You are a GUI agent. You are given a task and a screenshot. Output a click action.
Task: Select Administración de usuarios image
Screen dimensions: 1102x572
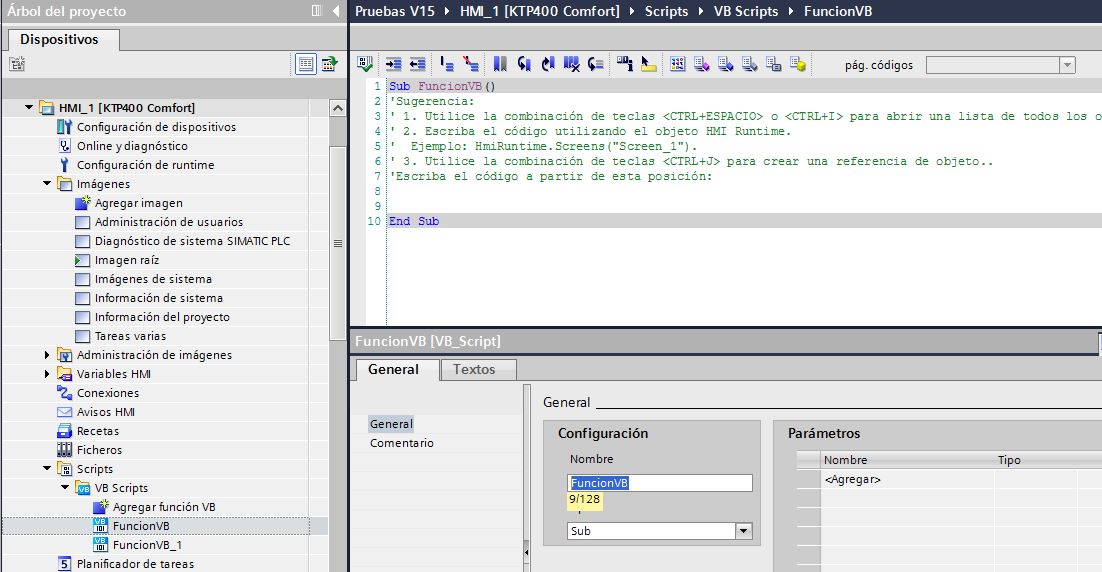169,221
